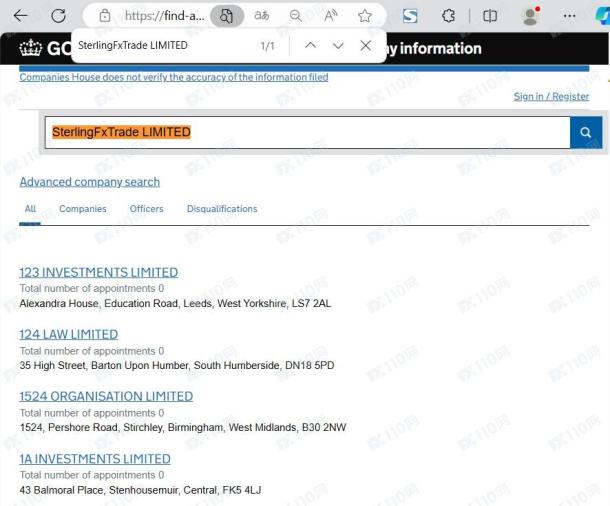Add page to favorites with star icon

365,16
